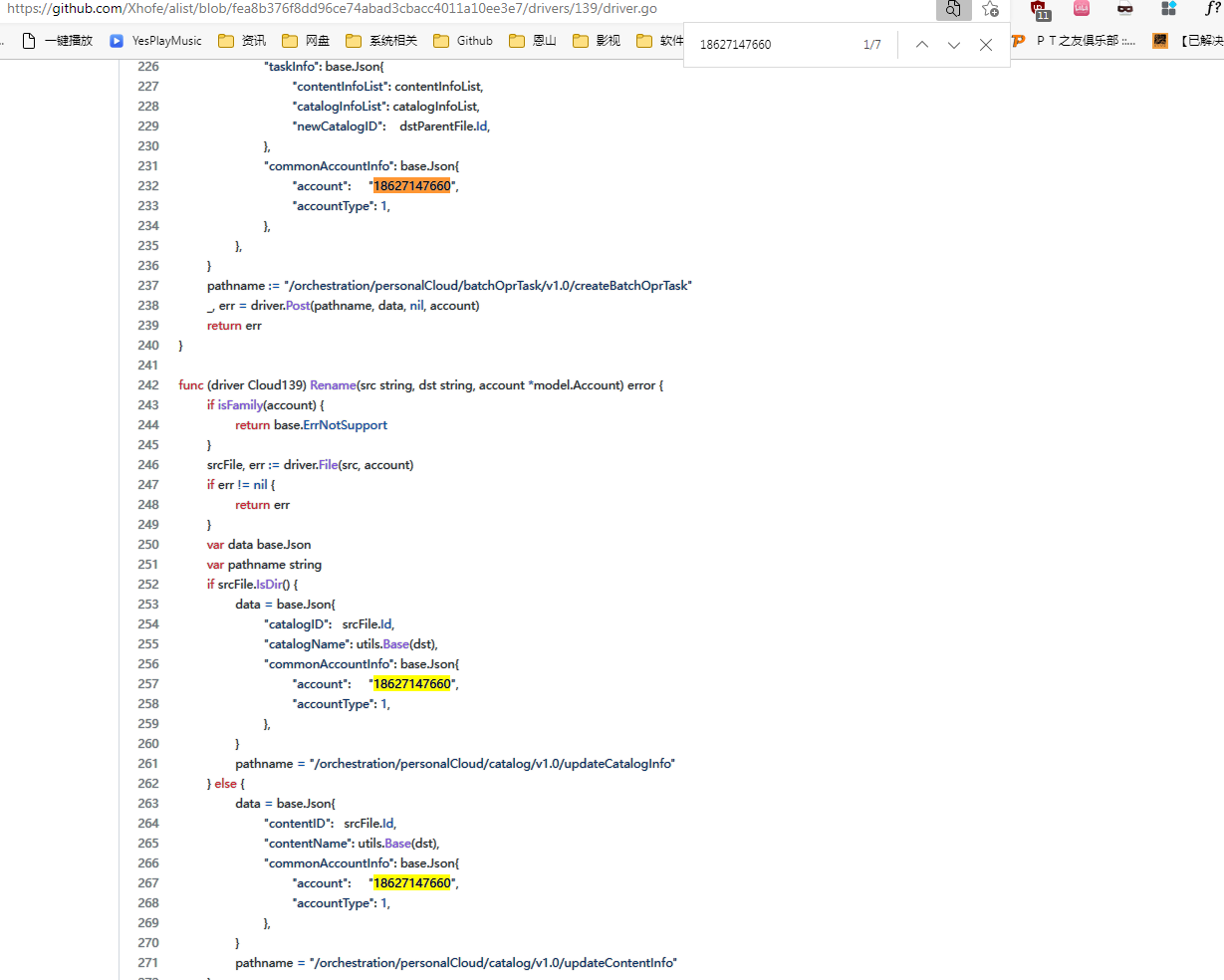The image size is (1224, 980).
Task: Open the 系统相关 bookmarks folder
Action: (x=384, y=41)
